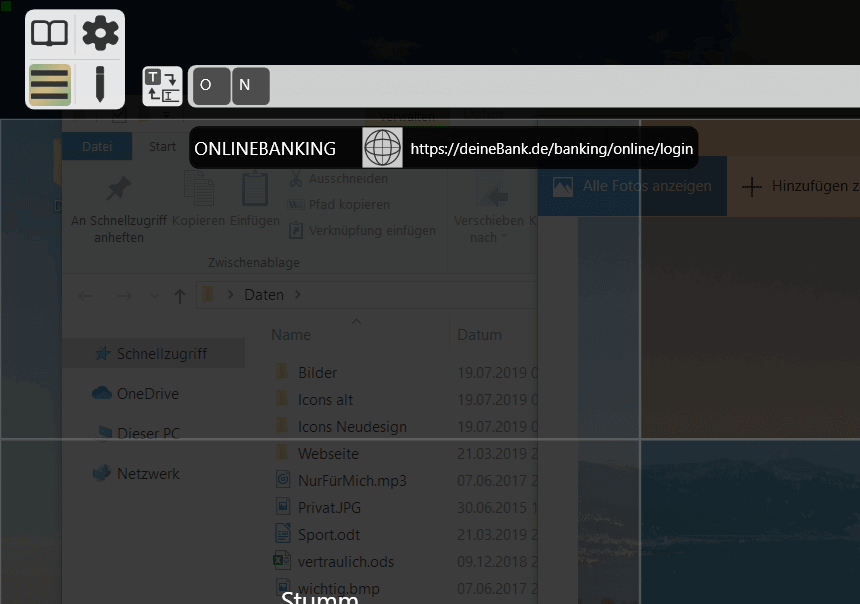Click the spreadsheet icon of vertraulich.ods

click(x=282, y=560)
